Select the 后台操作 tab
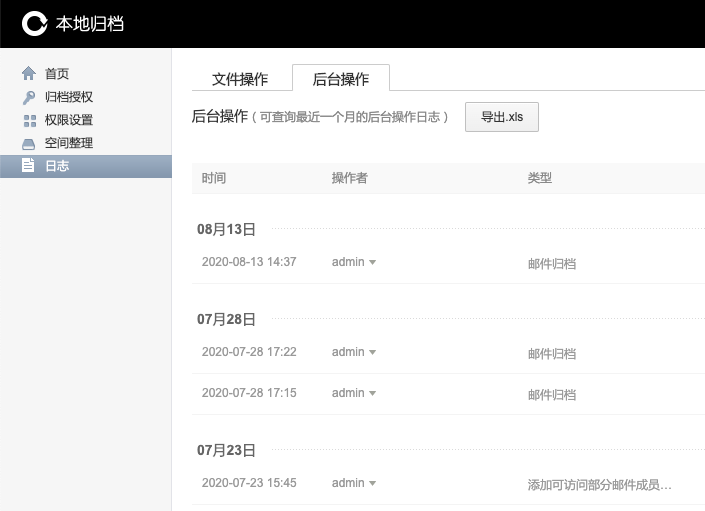This screenshot has height=511, width=705. [x=341, y=79]
